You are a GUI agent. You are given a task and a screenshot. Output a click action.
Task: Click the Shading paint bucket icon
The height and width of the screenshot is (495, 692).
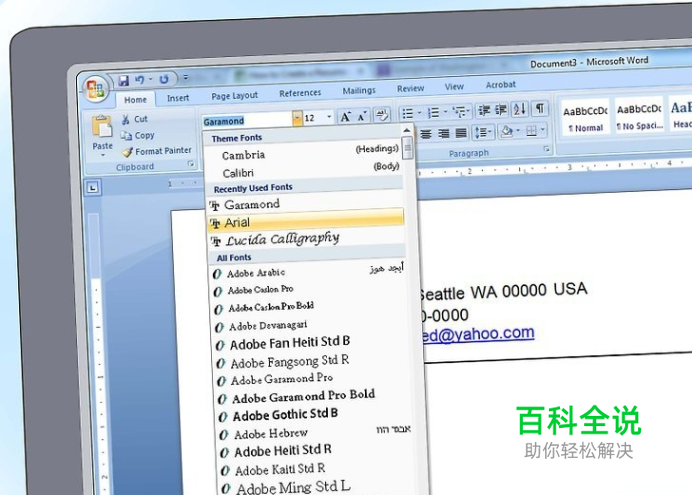coord(507,131)
